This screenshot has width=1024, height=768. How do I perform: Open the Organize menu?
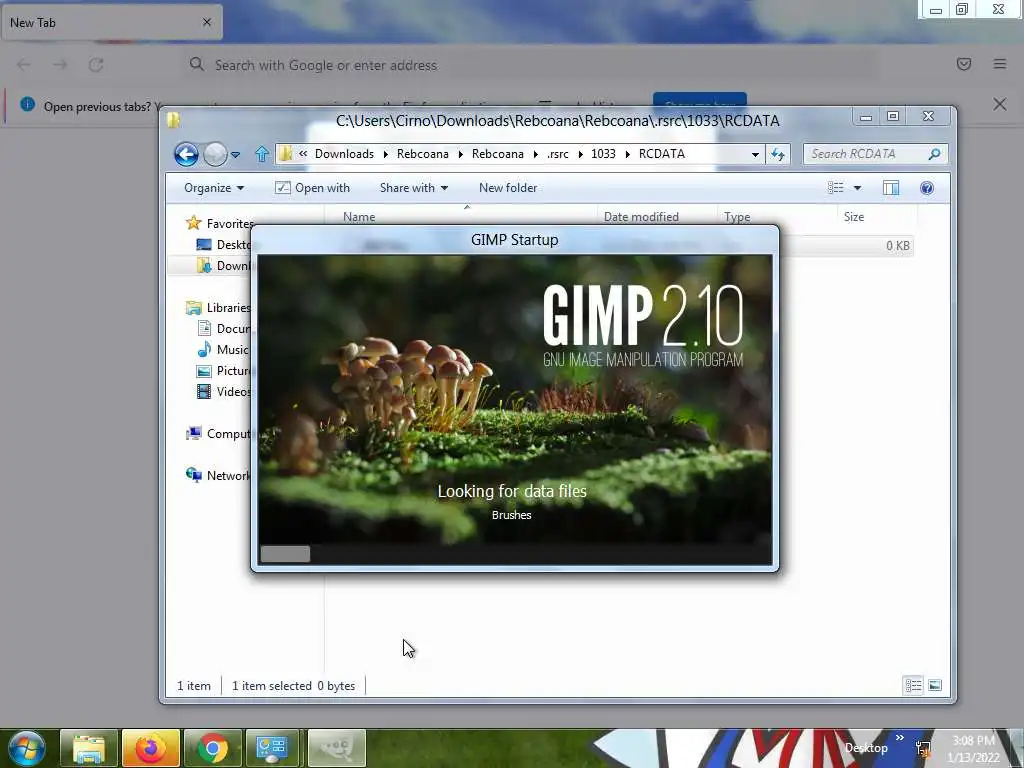214,188
